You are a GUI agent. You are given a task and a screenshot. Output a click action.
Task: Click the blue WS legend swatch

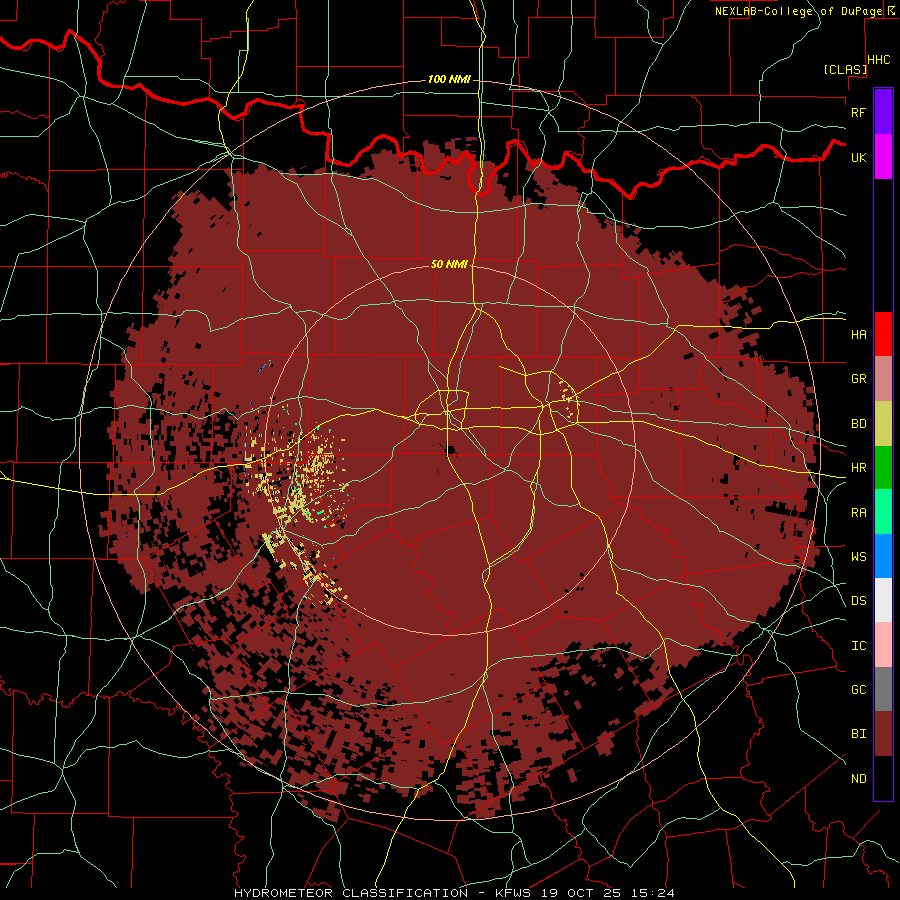(883, 556)
